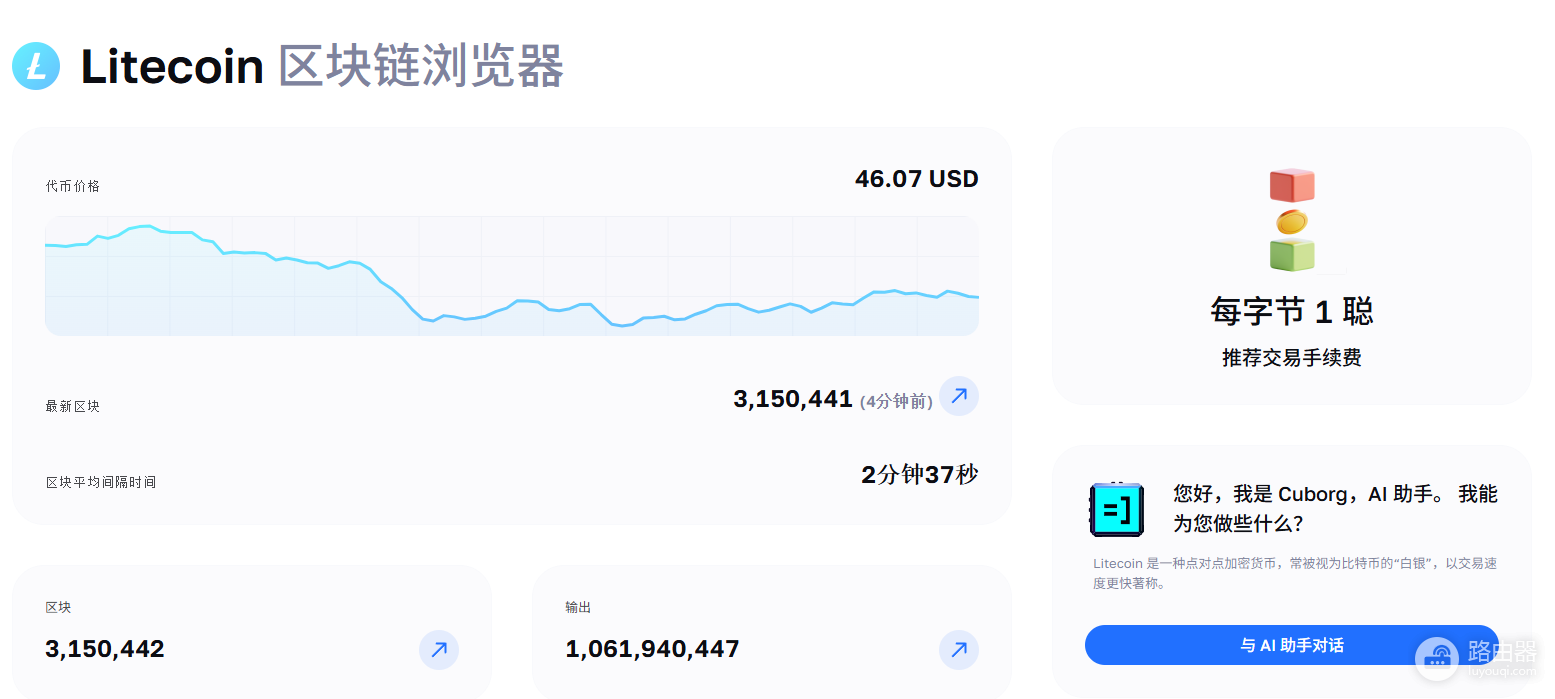The image size is (1555, 699).
Task: Click the latest block number 3,150,441
Action: (x=792, y=399)
